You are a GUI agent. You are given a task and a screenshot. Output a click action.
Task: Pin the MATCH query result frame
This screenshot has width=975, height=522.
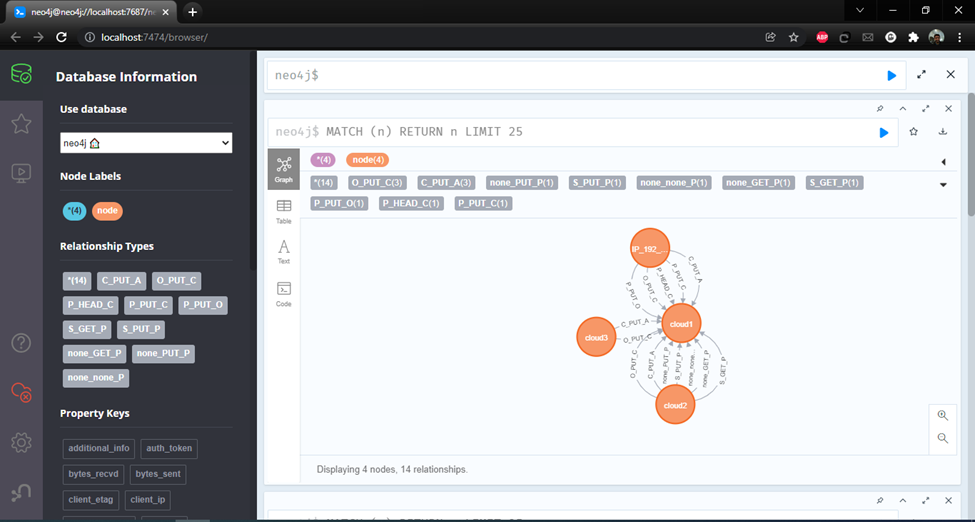tap(880, 108)
